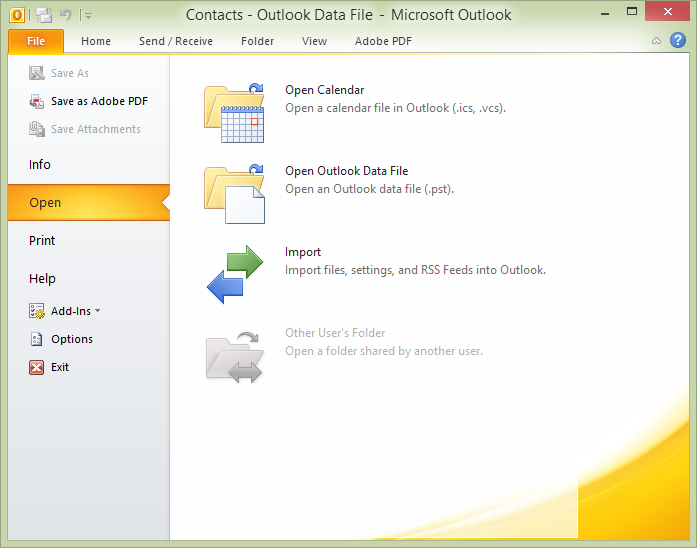Click the Save Attachments icon
This screenshot has height=548, width=697.
pyautogui.click(x=37, y=129)
